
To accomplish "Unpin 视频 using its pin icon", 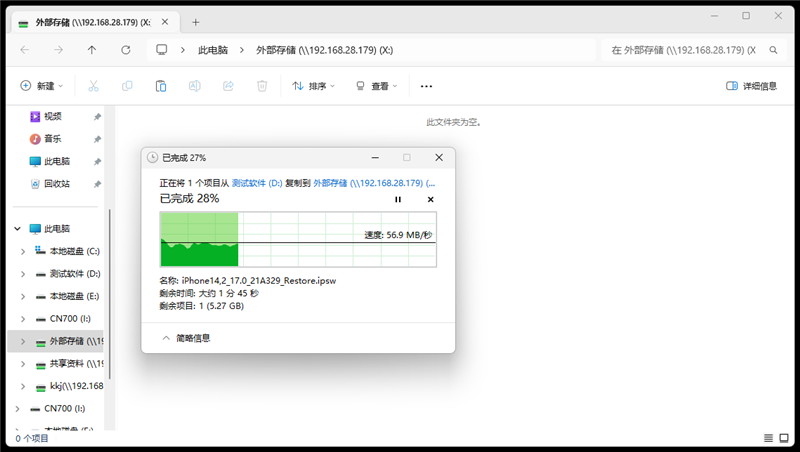I will tap(97, 117).
